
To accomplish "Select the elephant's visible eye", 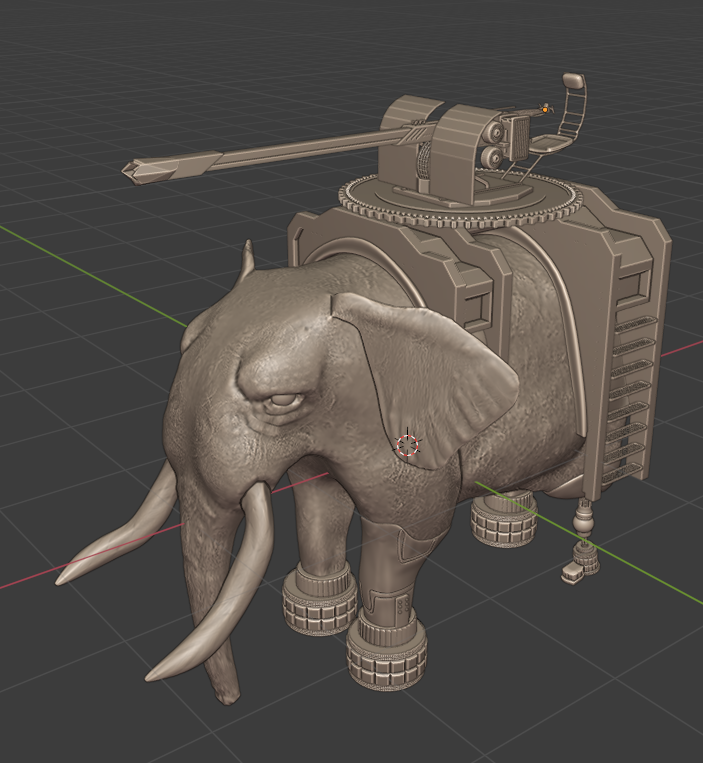I will coord(284,402).
